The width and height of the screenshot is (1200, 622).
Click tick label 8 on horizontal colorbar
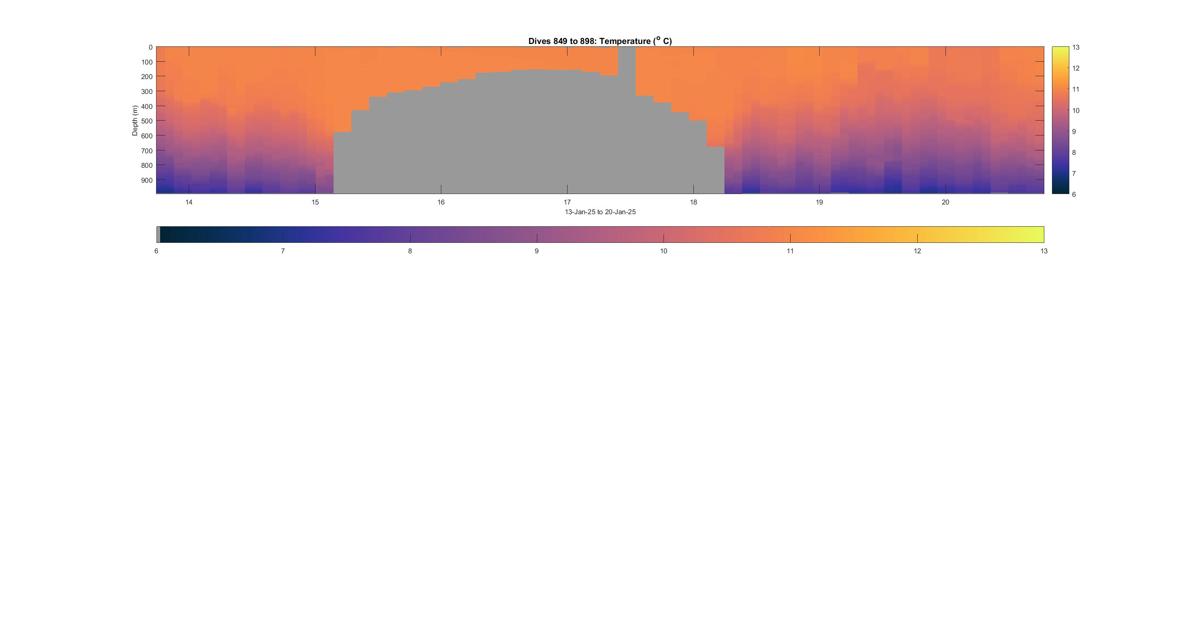coord(410,251)
